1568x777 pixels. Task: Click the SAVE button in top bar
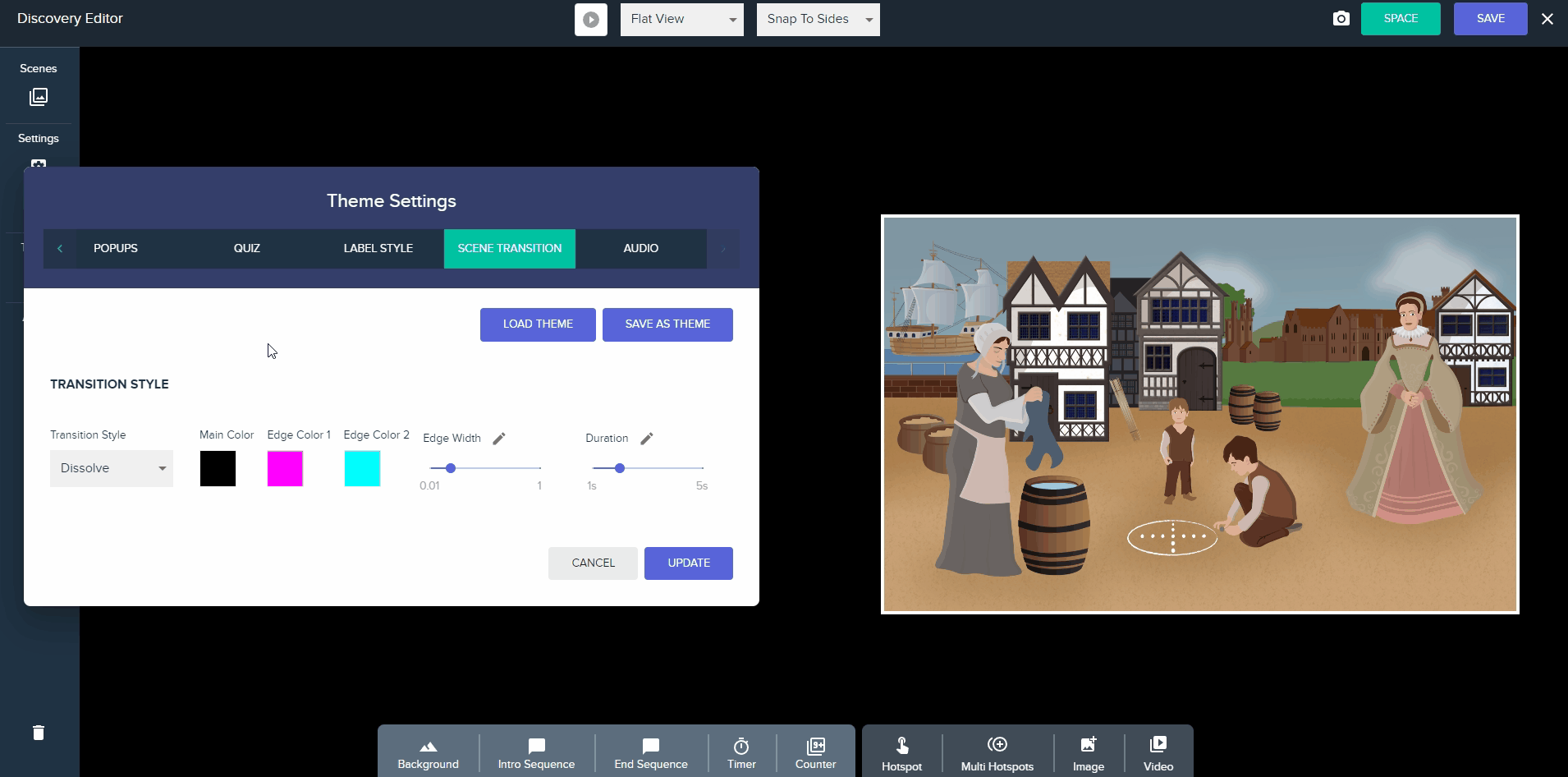(1491, 19)
